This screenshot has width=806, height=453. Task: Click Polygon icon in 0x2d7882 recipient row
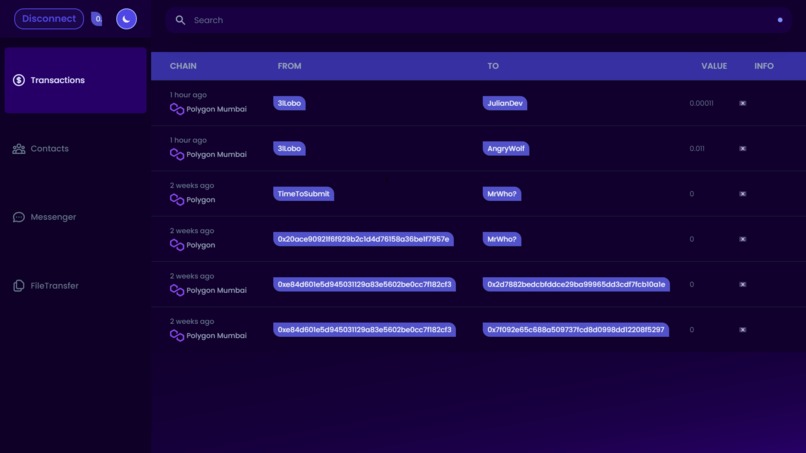click(x=177, y=290)
